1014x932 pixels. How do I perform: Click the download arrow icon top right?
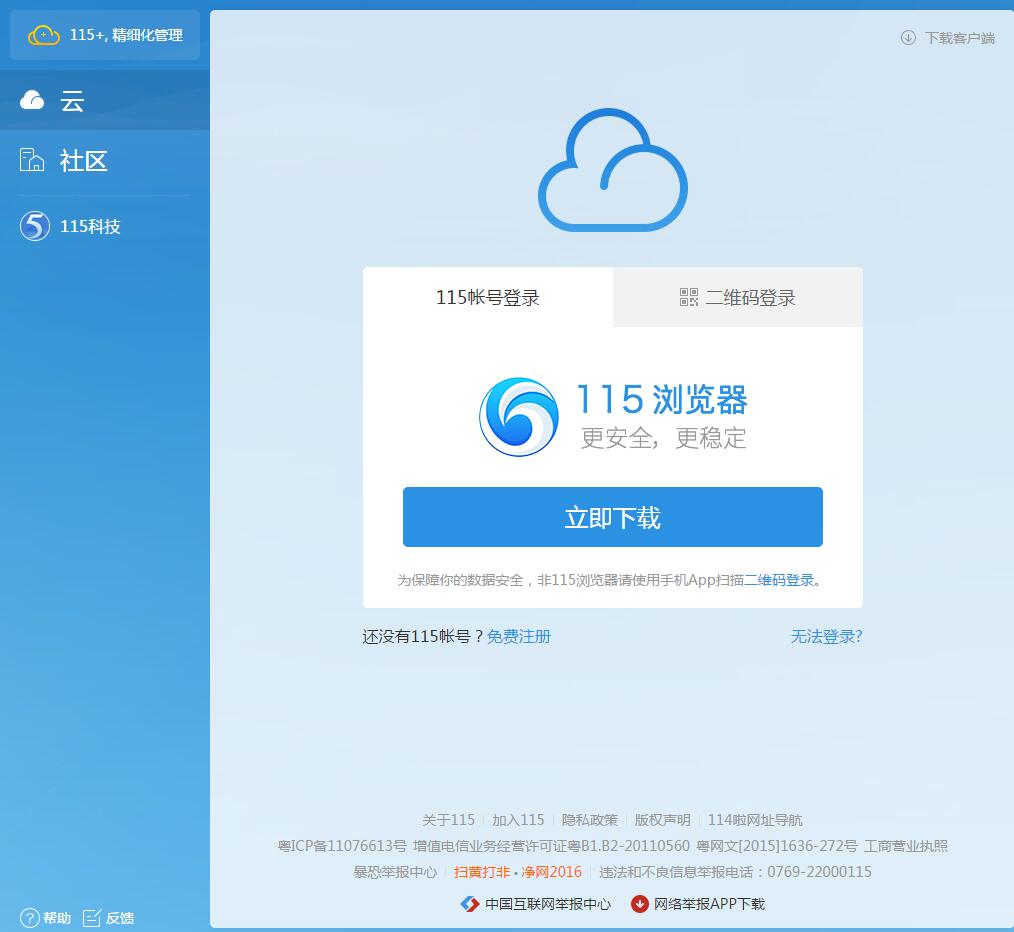click(908, 38)
